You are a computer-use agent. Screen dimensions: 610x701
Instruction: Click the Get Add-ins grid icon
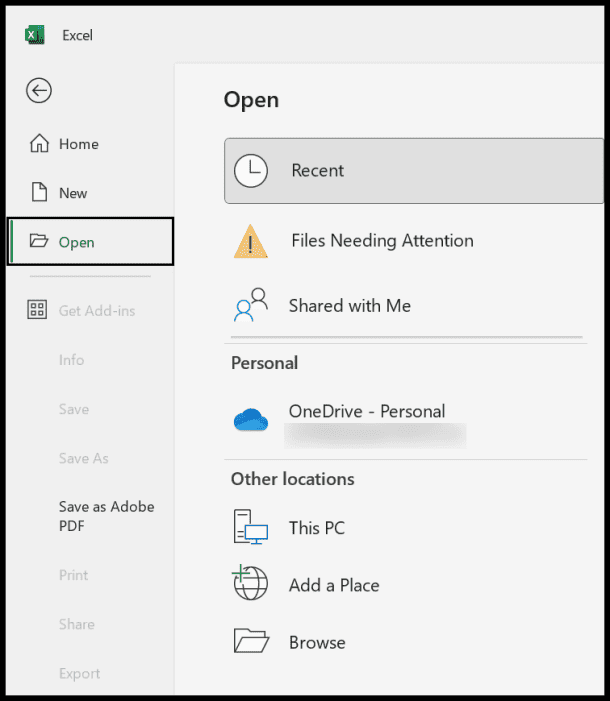click(38, 311)
